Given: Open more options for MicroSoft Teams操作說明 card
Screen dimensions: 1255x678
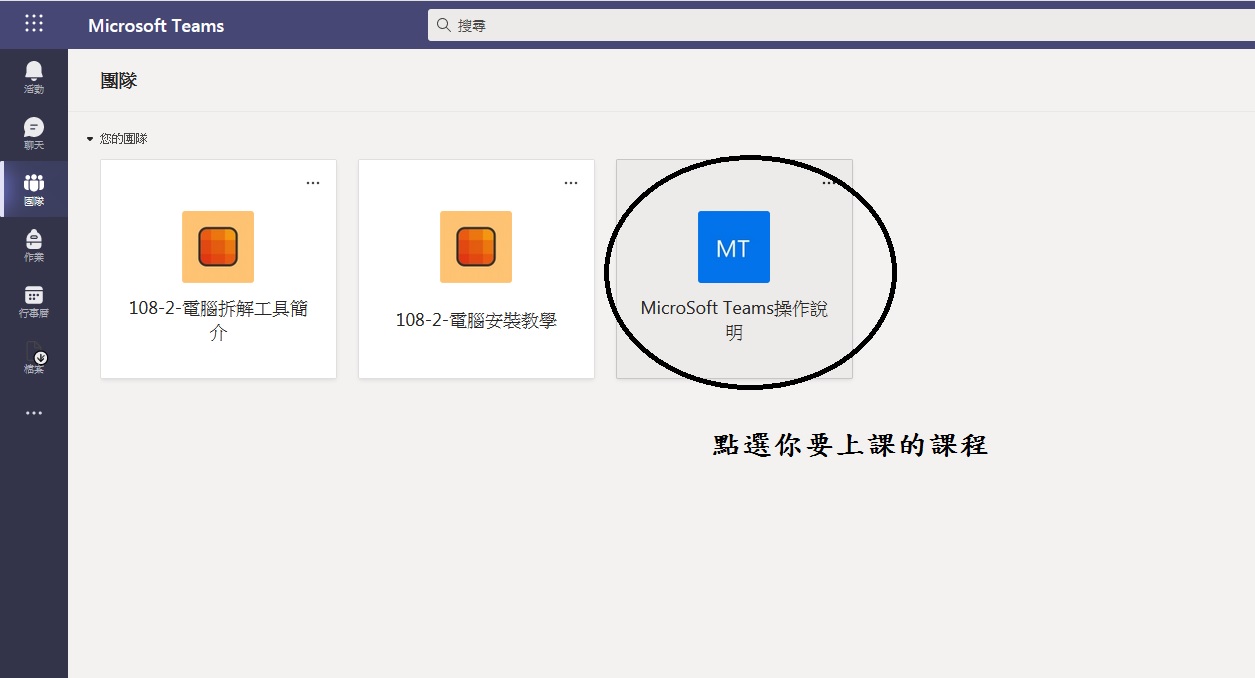Looking at the screenshot, I should point(829,183).
